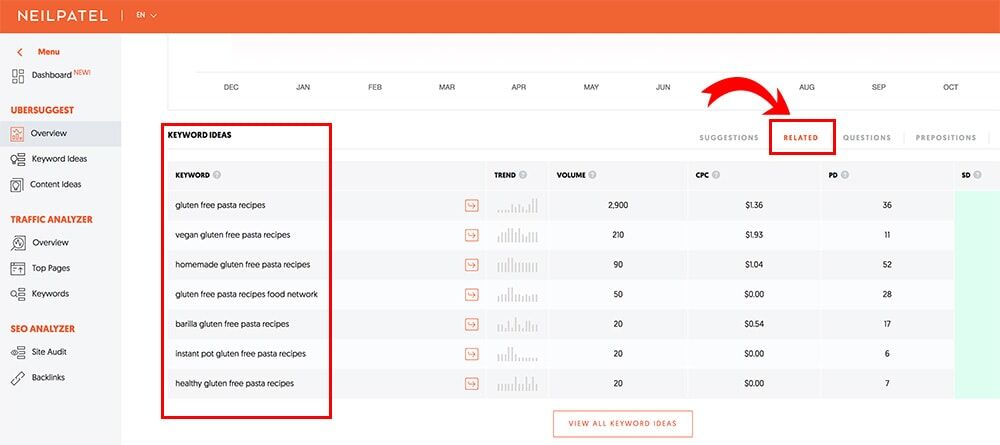The width and height of the screenshot is (1000, 445).
Task: Click the Content Ideas sidebar icon
Action: pyautogui.click(x=18, y=185)
